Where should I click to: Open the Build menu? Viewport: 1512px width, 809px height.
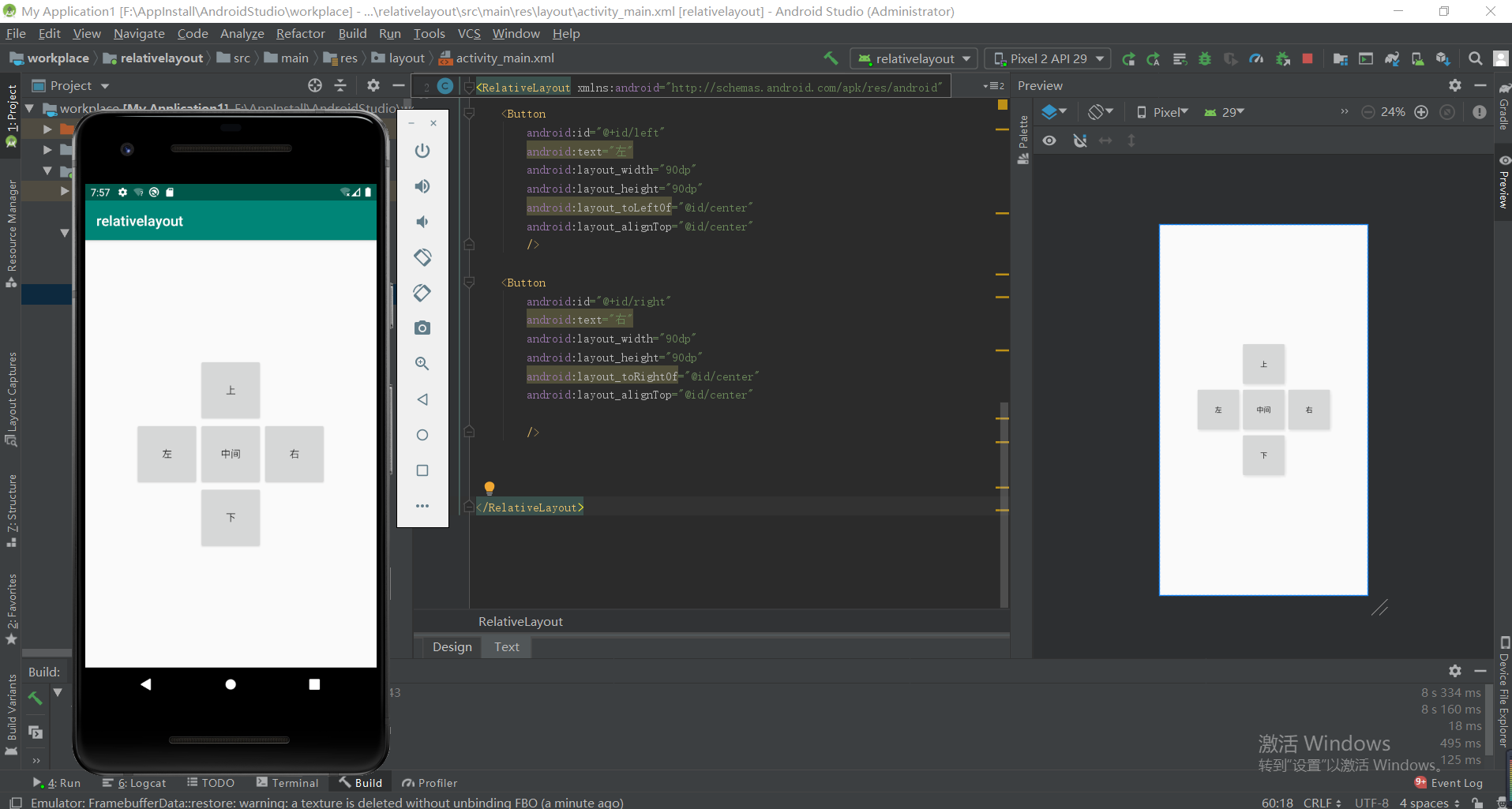coord(352,33)
